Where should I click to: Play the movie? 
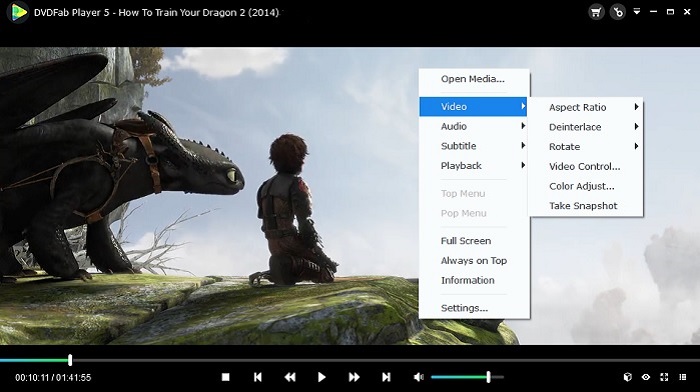coord(321,377)
